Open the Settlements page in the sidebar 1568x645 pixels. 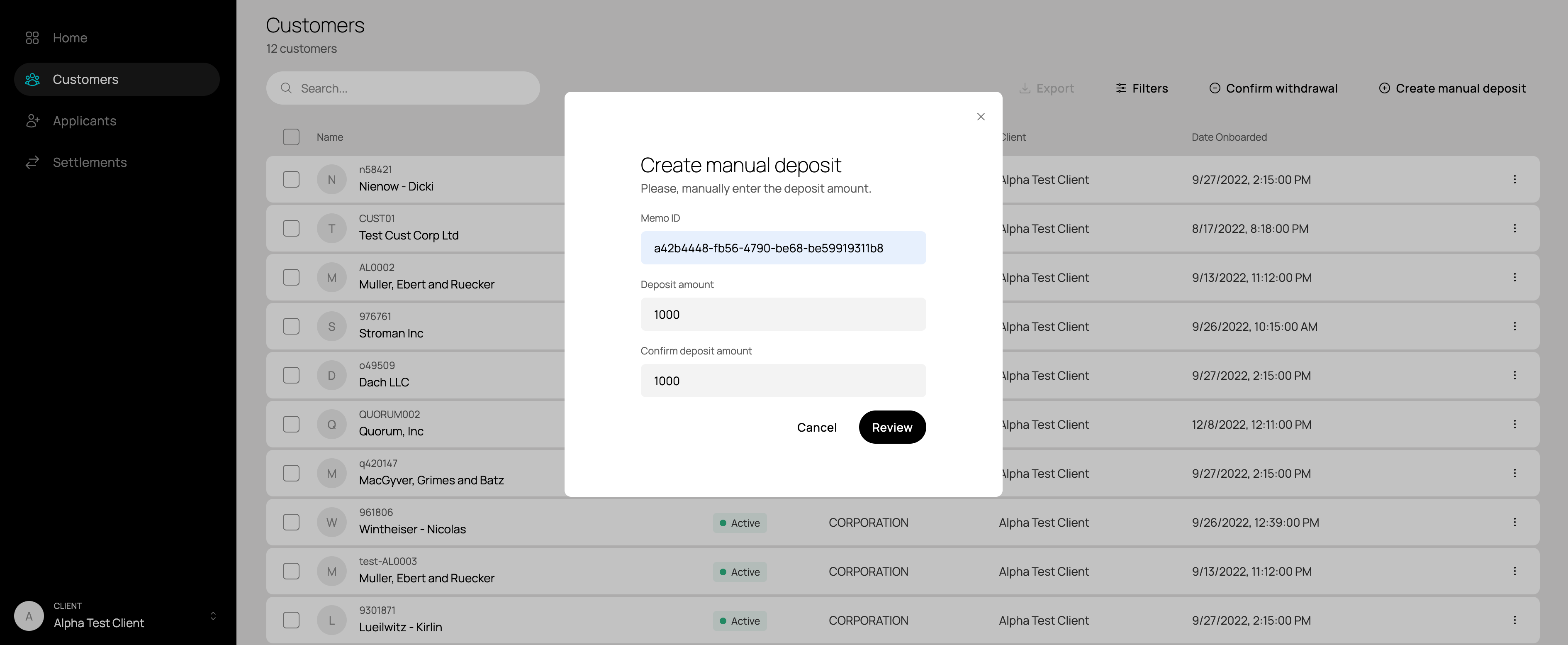click(90, 162)
